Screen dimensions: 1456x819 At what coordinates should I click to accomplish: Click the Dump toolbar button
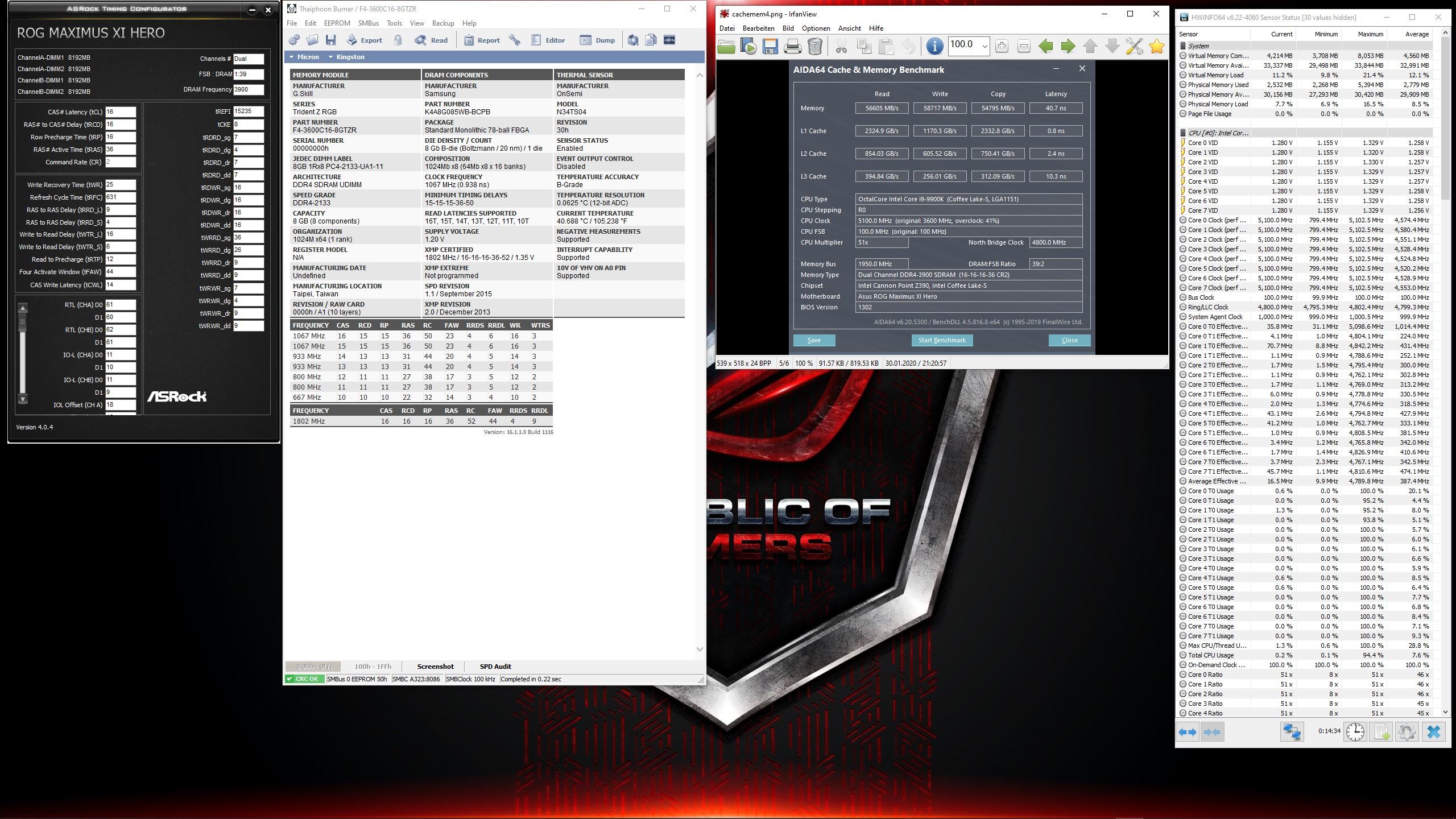click(597, 40)
